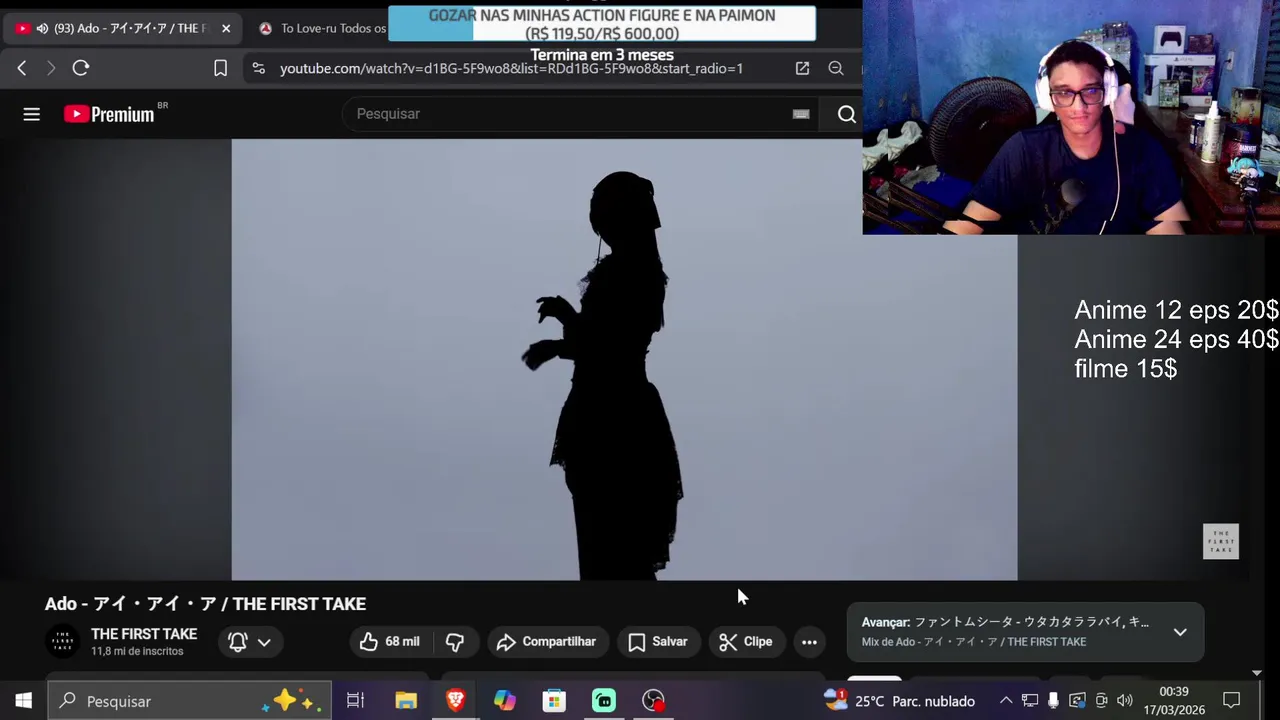
Task: Open the notification center icon
Action: (x=1232, y=701)
